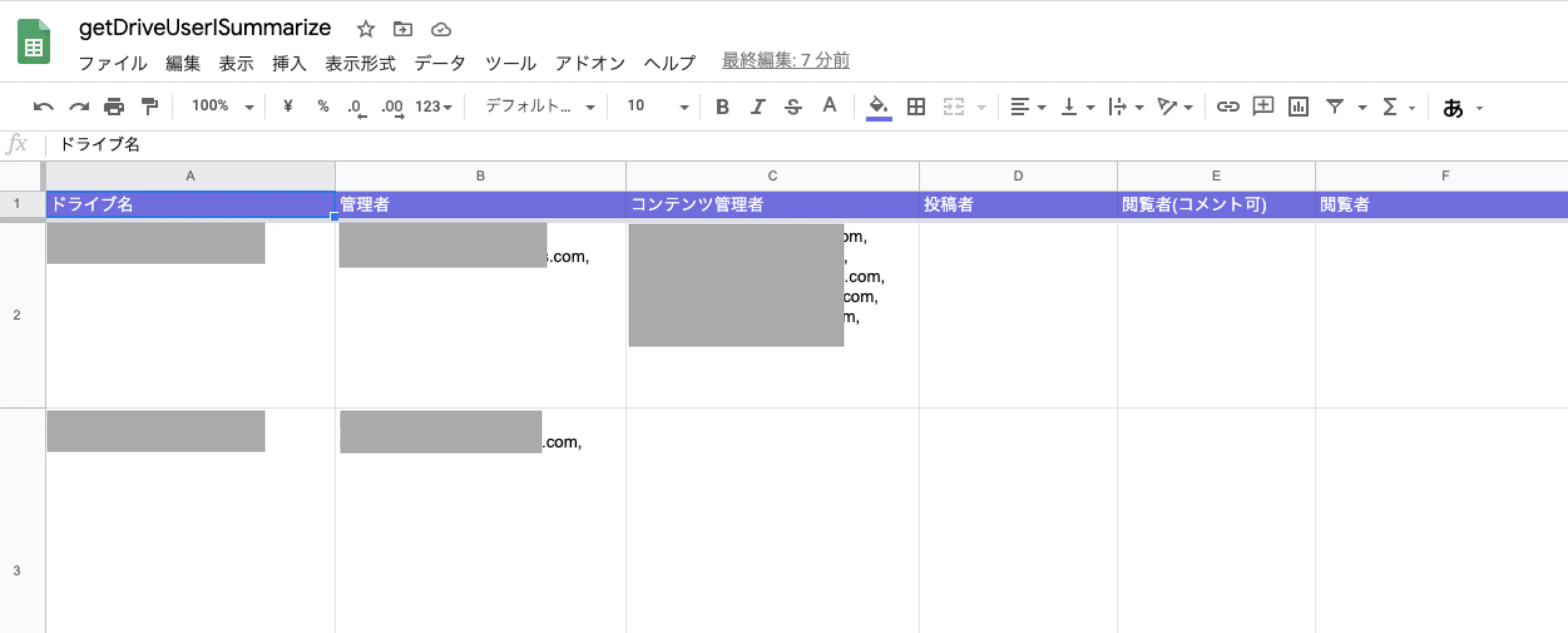1568x633 pixels.
Task: Open the font size 10 dropdown
Action: click(657, 106)
